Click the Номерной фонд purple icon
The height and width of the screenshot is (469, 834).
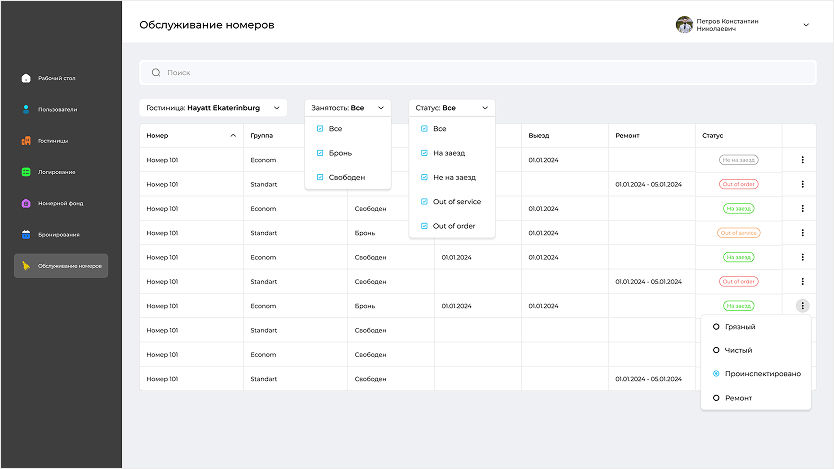click(x=26, y=203)
